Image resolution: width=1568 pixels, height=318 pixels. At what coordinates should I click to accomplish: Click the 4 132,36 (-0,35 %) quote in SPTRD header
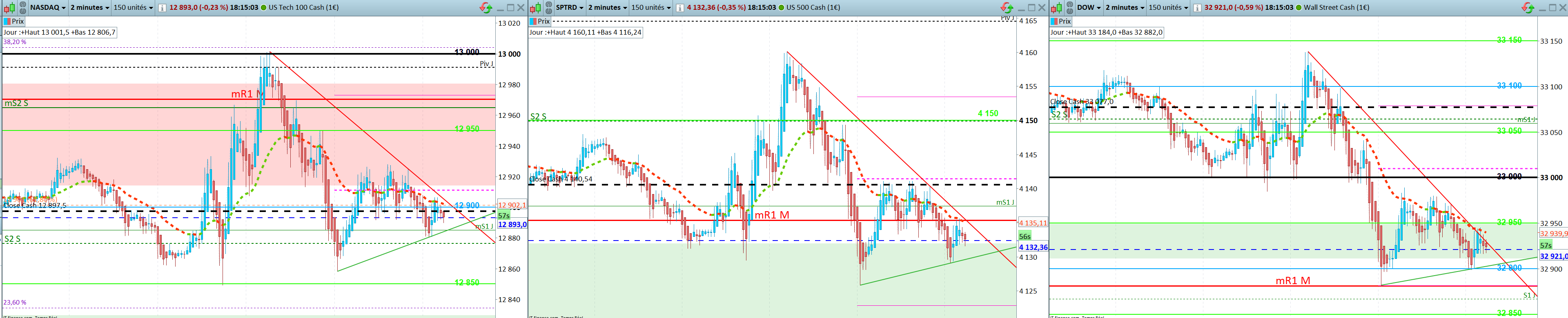tap(717, 8)
